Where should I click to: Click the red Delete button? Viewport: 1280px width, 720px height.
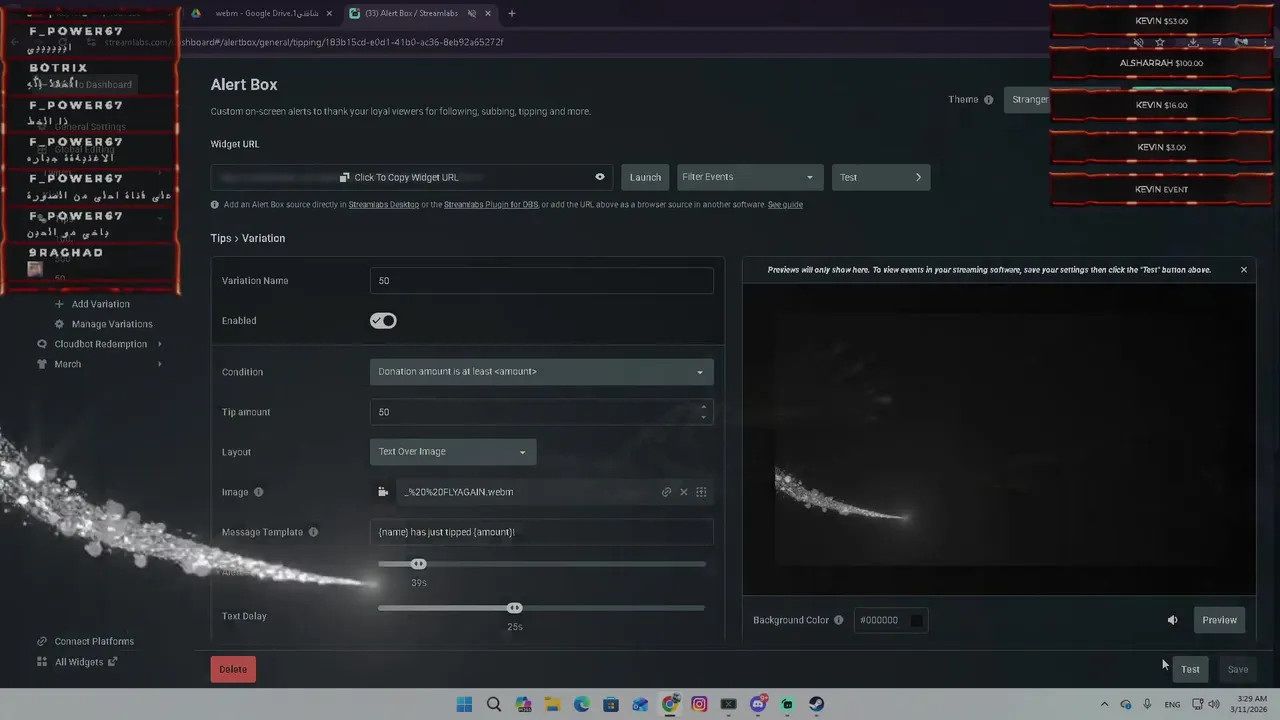233,670
